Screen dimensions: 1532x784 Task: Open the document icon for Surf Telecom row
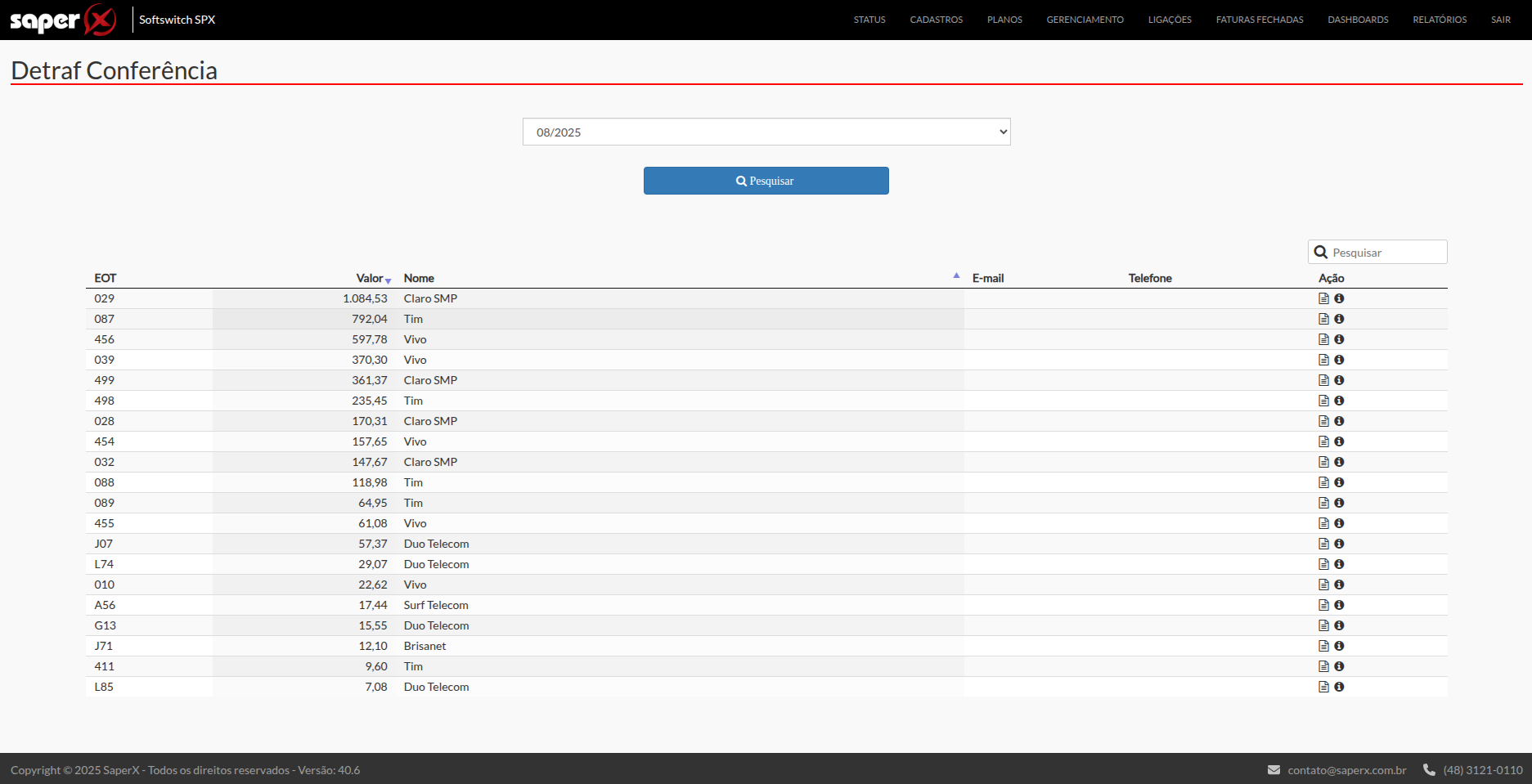pyautogui.click(x=1323, y=605)
